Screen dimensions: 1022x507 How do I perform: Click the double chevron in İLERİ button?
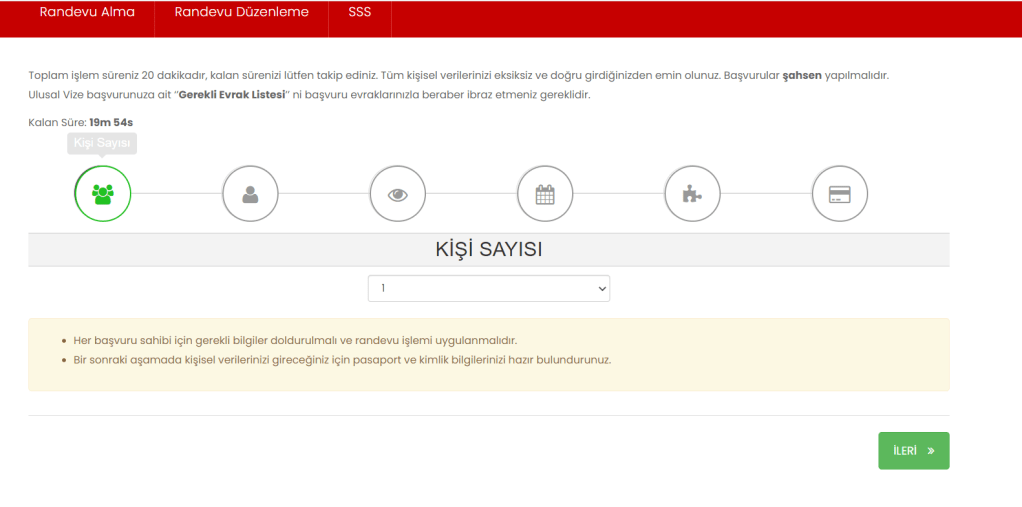(931, 451)
